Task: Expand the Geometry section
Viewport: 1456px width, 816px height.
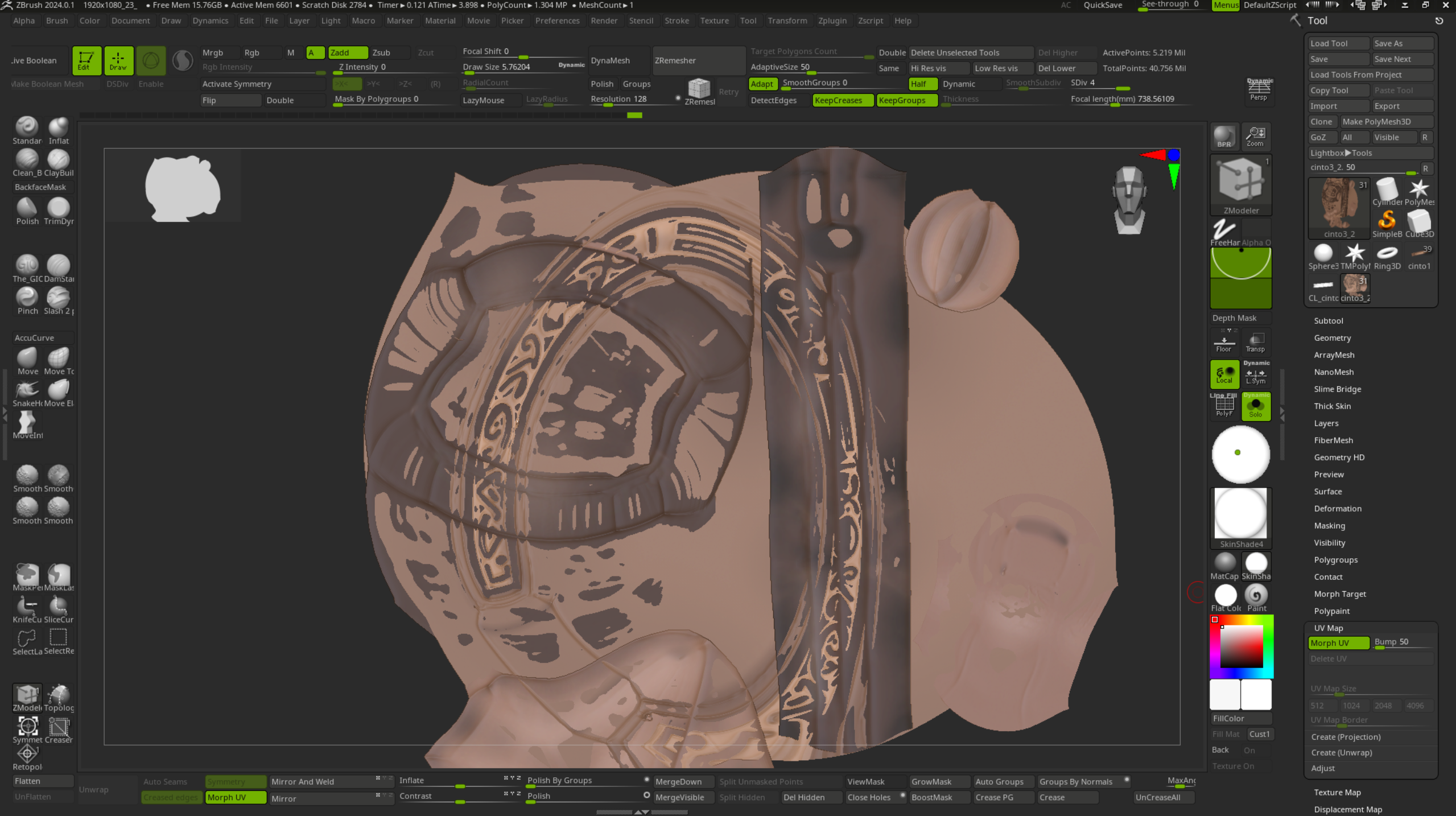Action: [1332, 338]
